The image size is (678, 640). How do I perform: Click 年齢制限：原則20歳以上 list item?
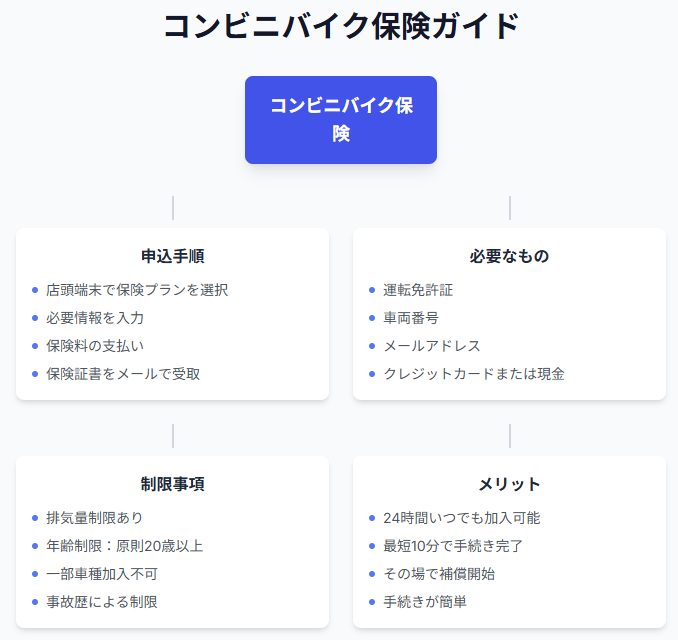click(125, 546)
